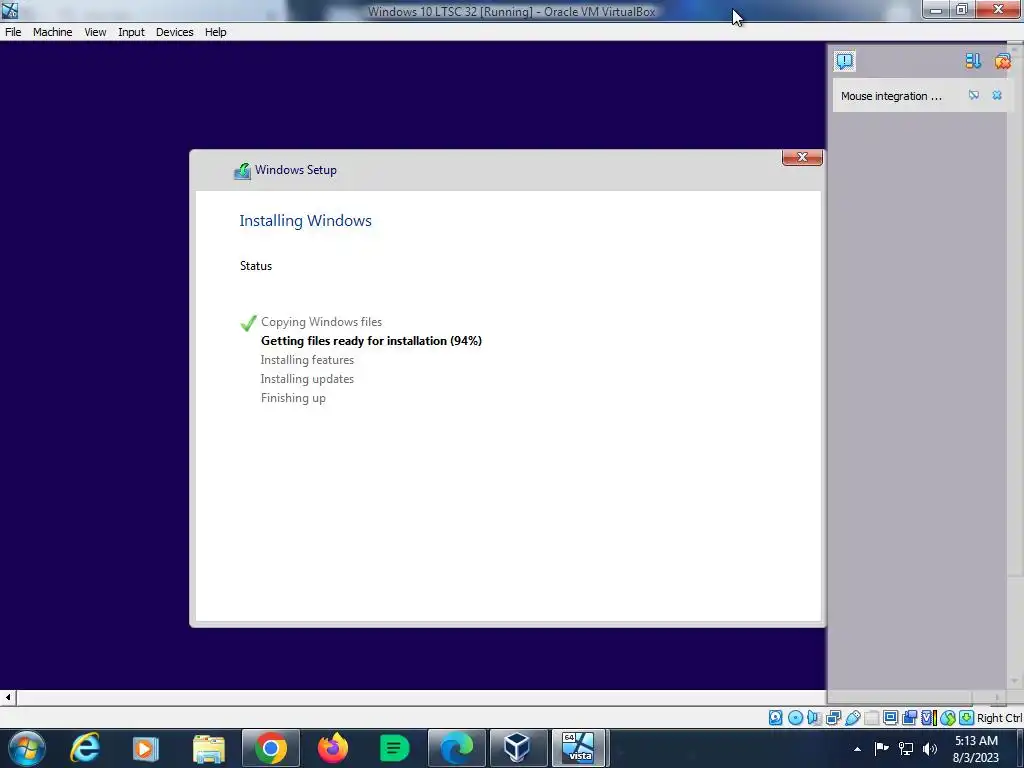Click hard disk activity indicator in status bar
1024x768 pixels.
pyautogui.click(x=775, y=718)
